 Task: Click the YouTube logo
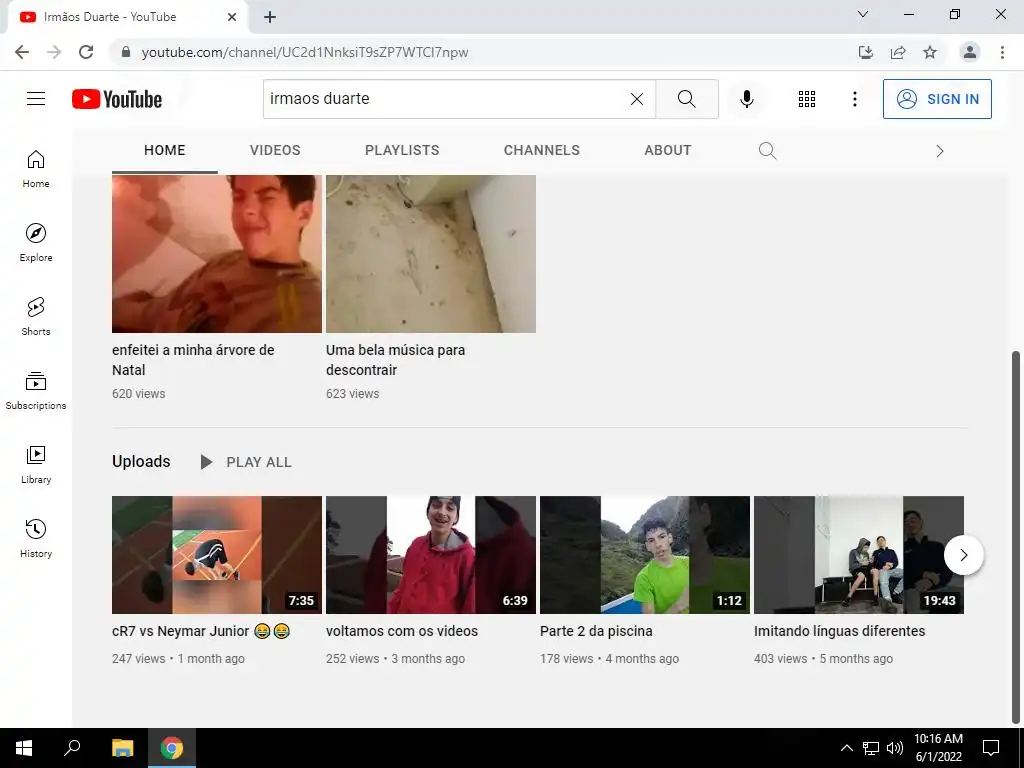[117, 99]
